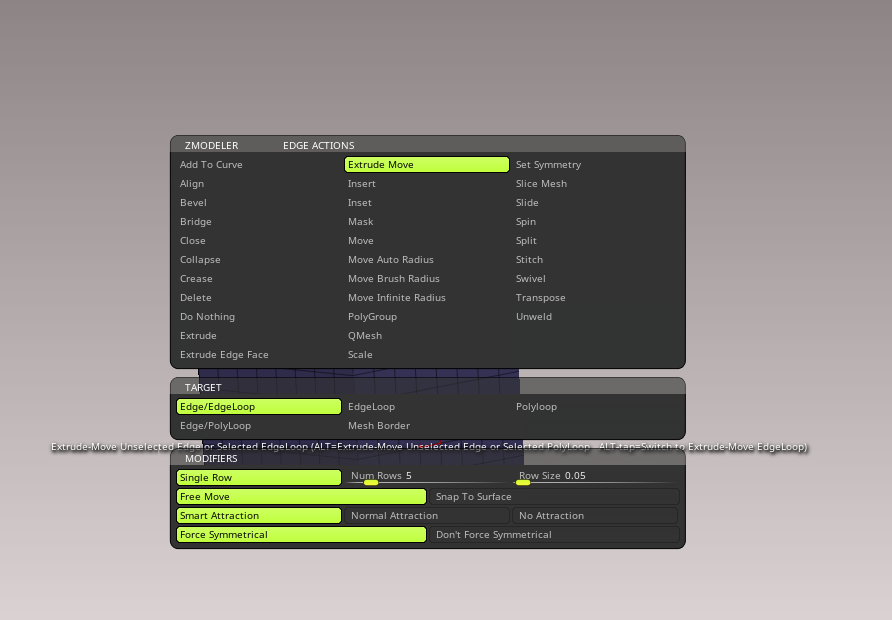Choose Polyloop as target

point(536,407)
